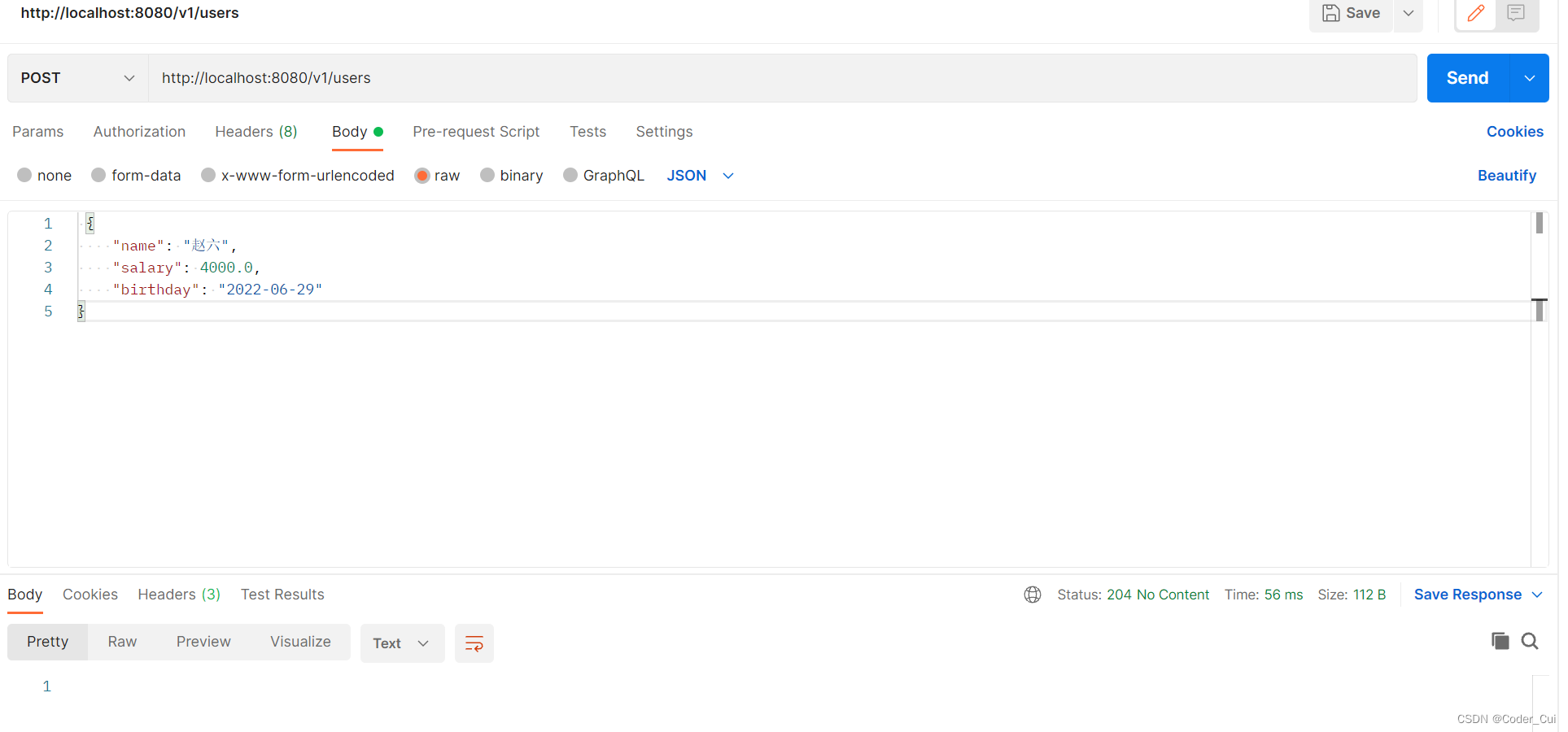Screen dimensions: 1568x732
Task: Open the JSON format dropdown
Action: (701, 176)
